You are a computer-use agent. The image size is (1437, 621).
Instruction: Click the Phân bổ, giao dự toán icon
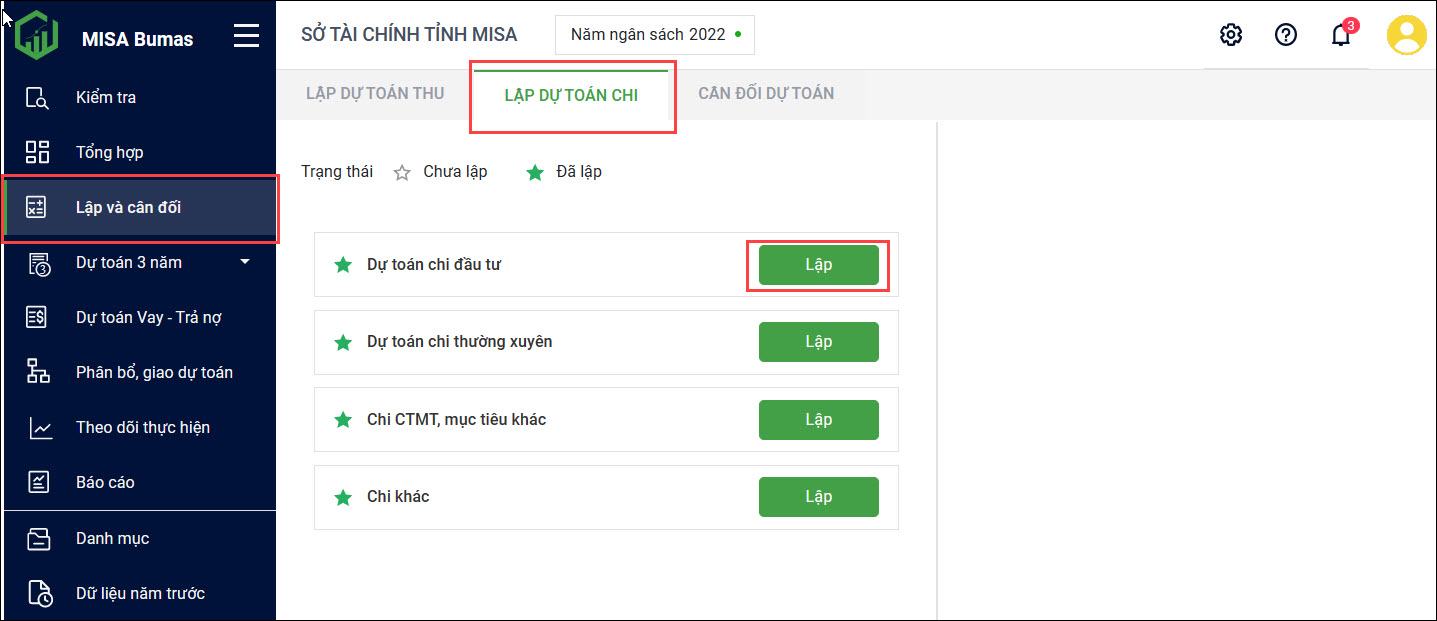38,372
